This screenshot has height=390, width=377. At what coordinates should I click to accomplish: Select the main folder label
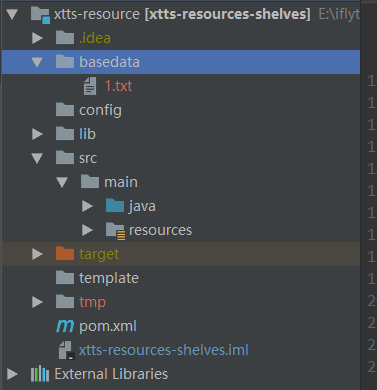[121, 182]
